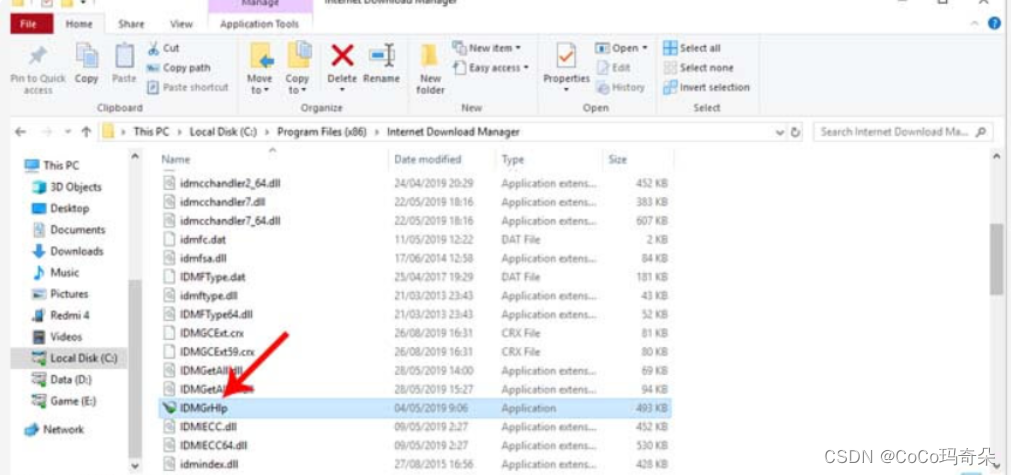Select the idmfsa.dll file
1011x475 pixels.
[x=415, y=258]
